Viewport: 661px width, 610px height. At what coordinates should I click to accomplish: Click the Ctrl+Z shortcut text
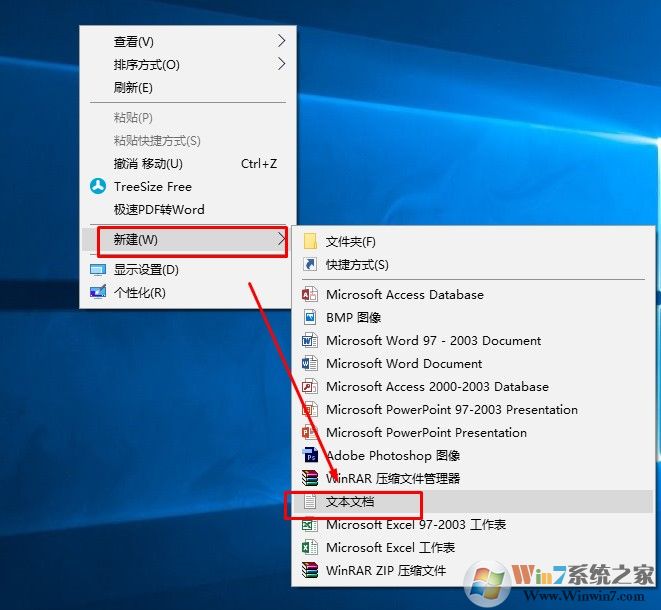tap(259, 164)
